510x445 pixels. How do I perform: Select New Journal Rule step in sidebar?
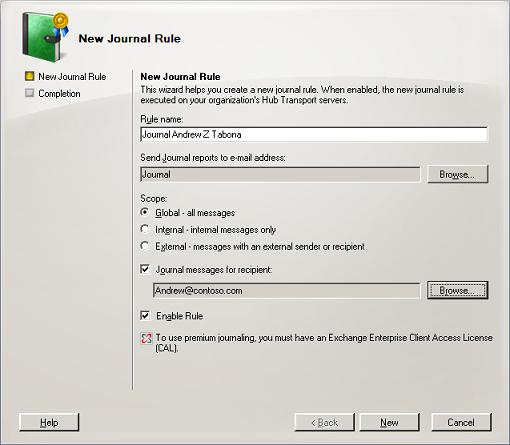72,76
